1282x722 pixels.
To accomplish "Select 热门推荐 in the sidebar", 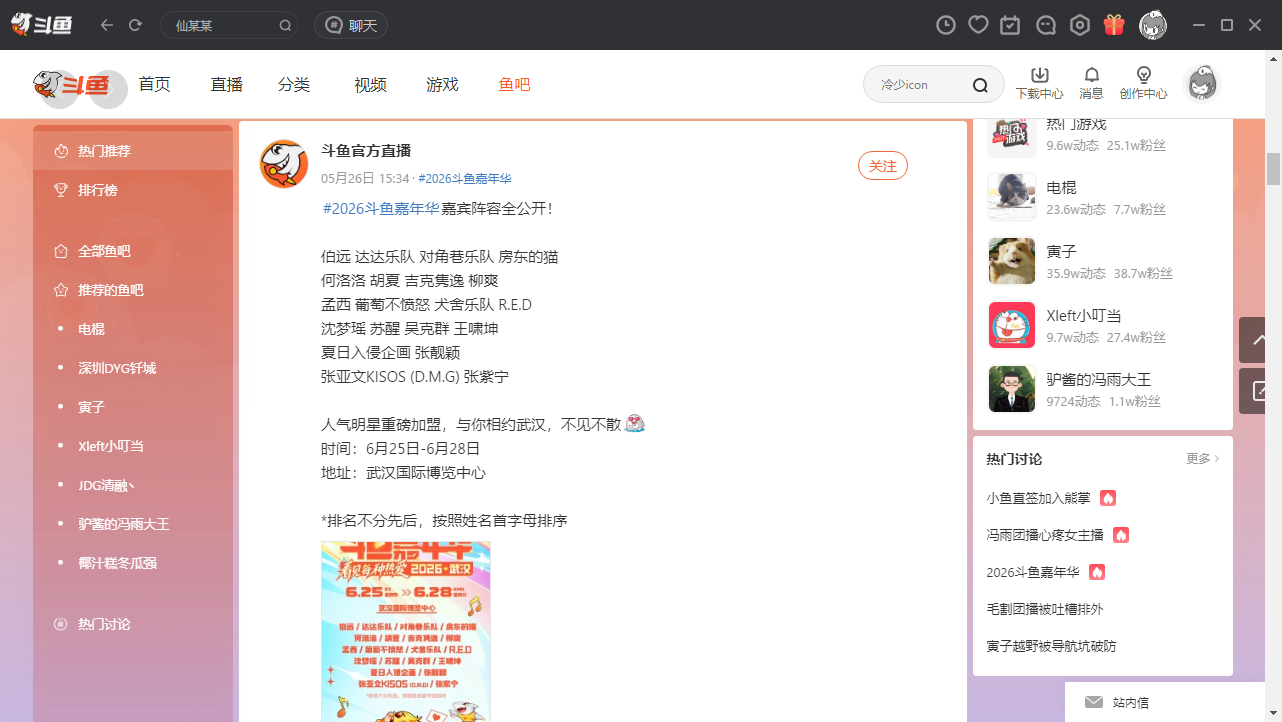I will point(133,151).
